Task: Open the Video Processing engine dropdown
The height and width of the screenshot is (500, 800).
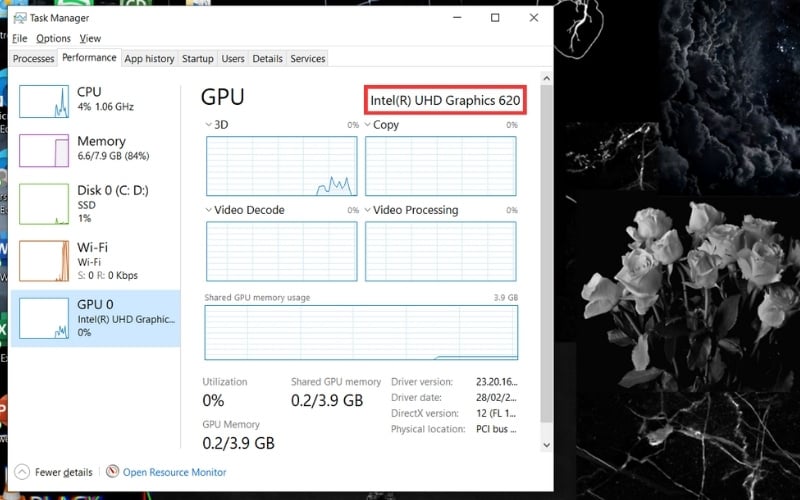Action: pyautogui.click(x=367, y=210)
